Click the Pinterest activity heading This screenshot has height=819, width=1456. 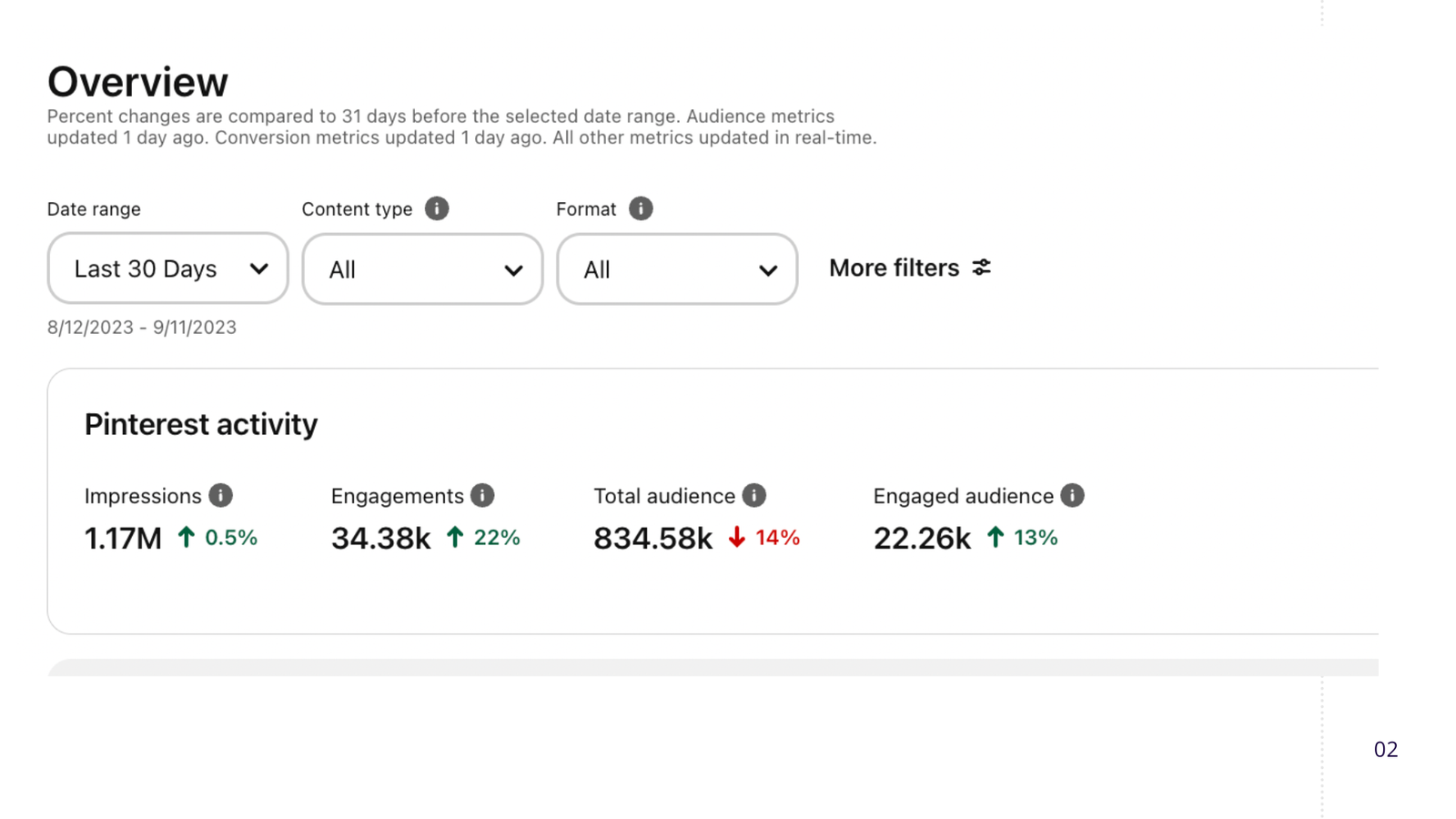coord(201,424)
